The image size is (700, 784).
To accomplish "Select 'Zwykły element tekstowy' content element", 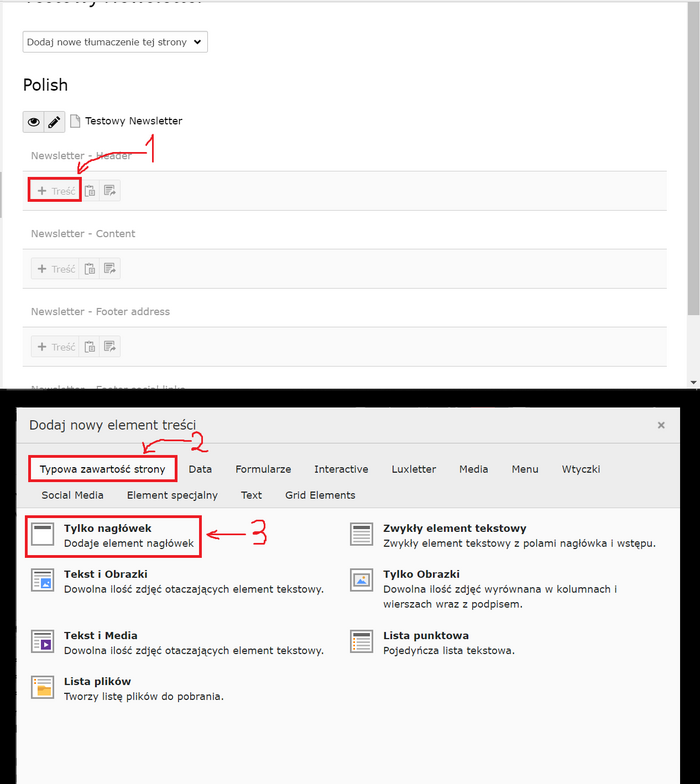I will point(454,528).
